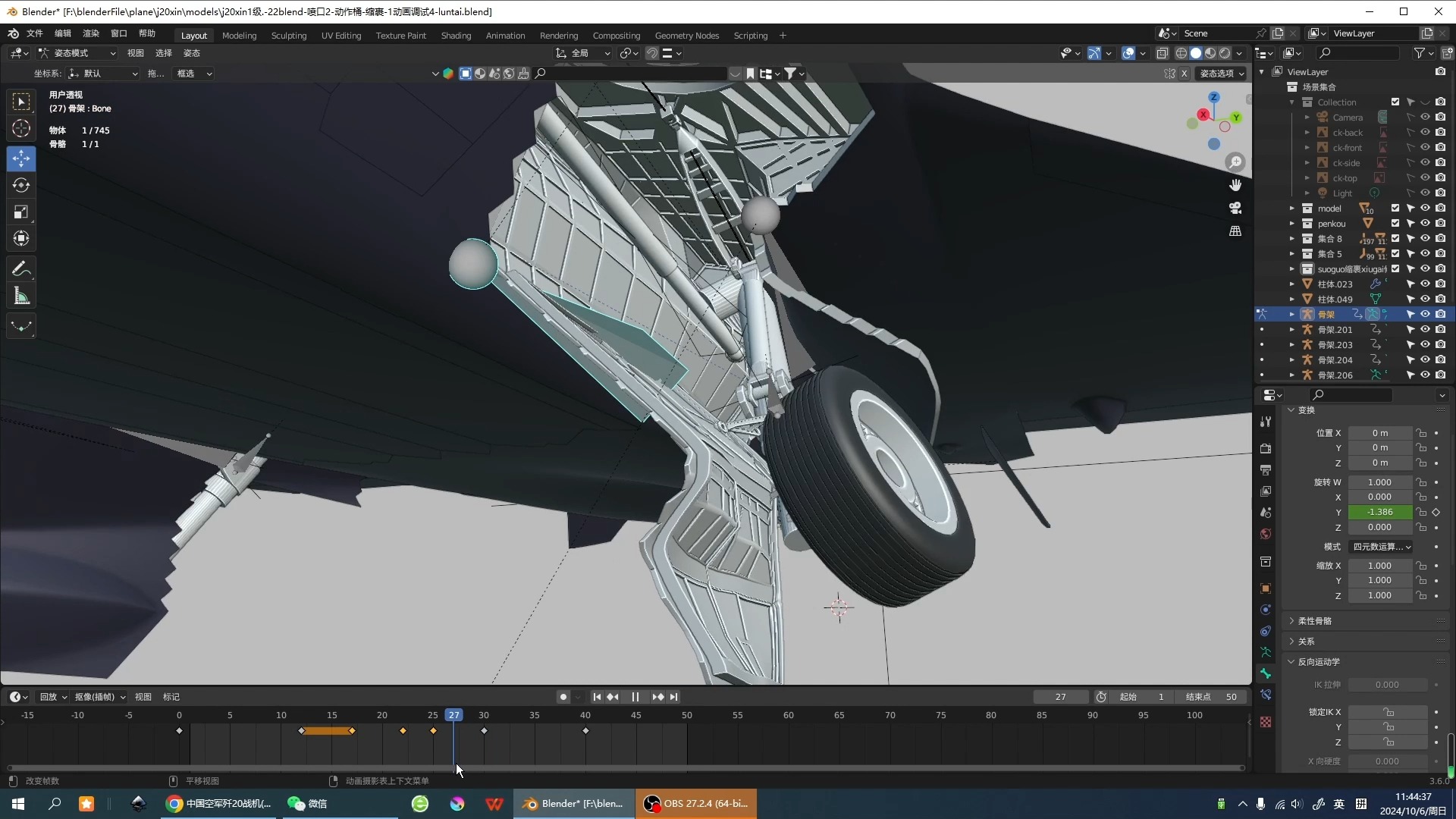Toggle keyframe diamond on Rotation Y
This screenshot has height=819, width=1456.
pyautogui.click(x=1436, y=513)
